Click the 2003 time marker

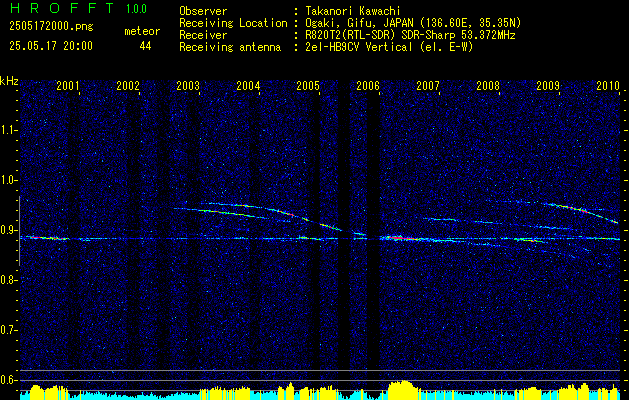tap(188, 85)
